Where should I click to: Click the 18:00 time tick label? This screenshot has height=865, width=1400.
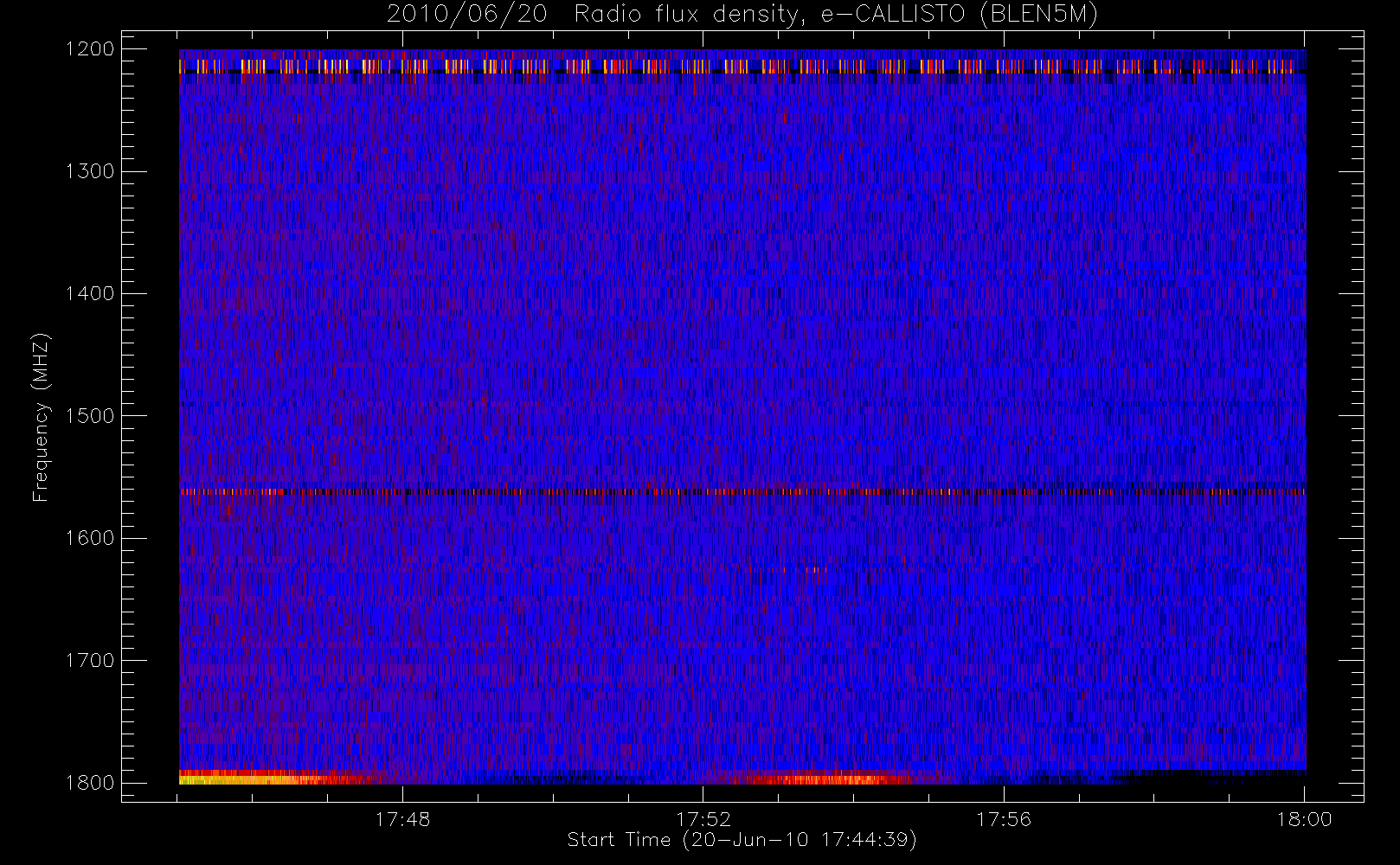tap(1304, 819)
